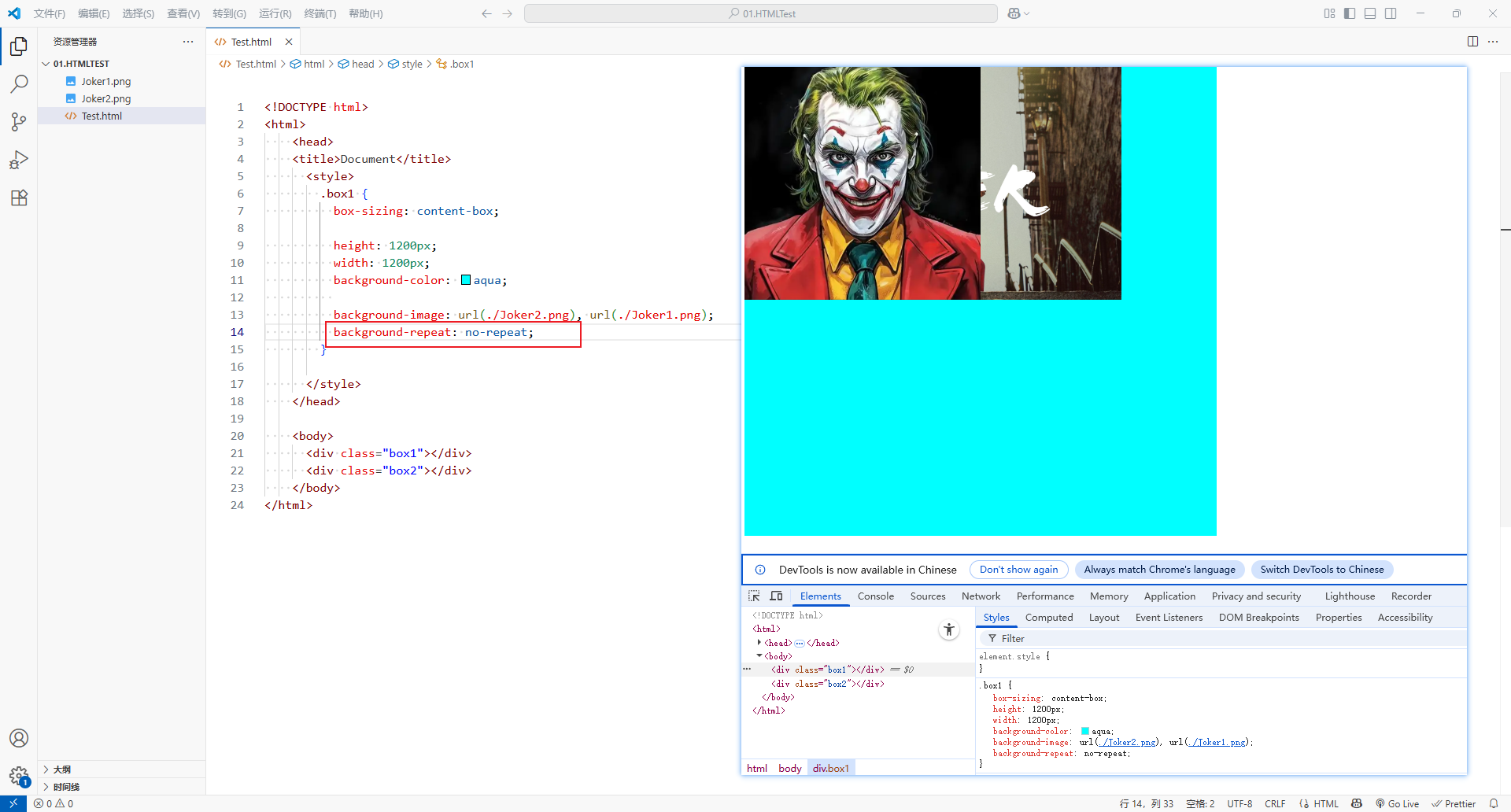Follow the ./Joker2.png link in Styles
Screen dimensions: 1511x812
(x=1128, y=742)
